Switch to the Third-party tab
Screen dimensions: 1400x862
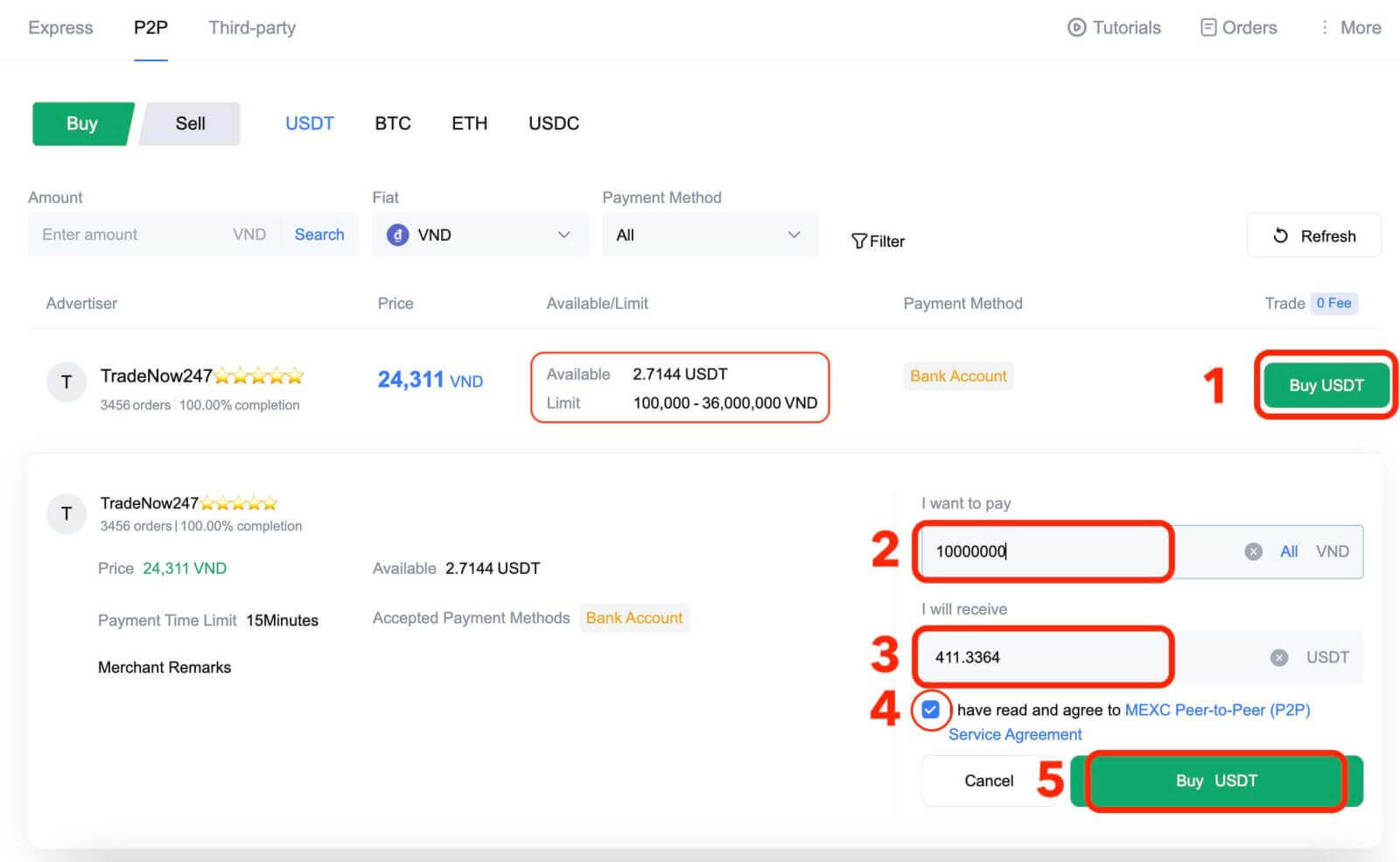pyautogui.click(x=252, y=27)
